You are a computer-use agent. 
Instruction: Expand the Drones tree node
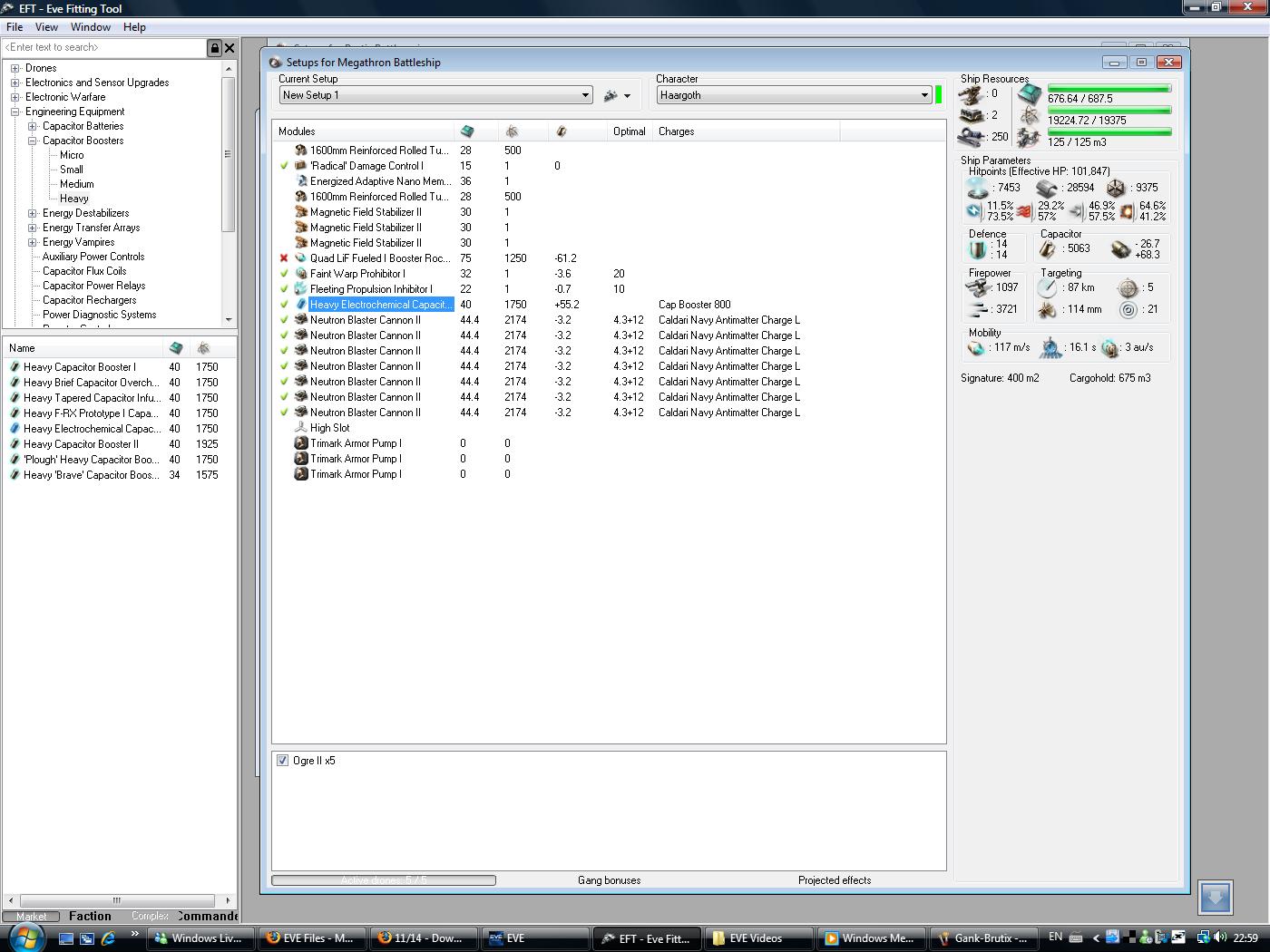point(15,68)
